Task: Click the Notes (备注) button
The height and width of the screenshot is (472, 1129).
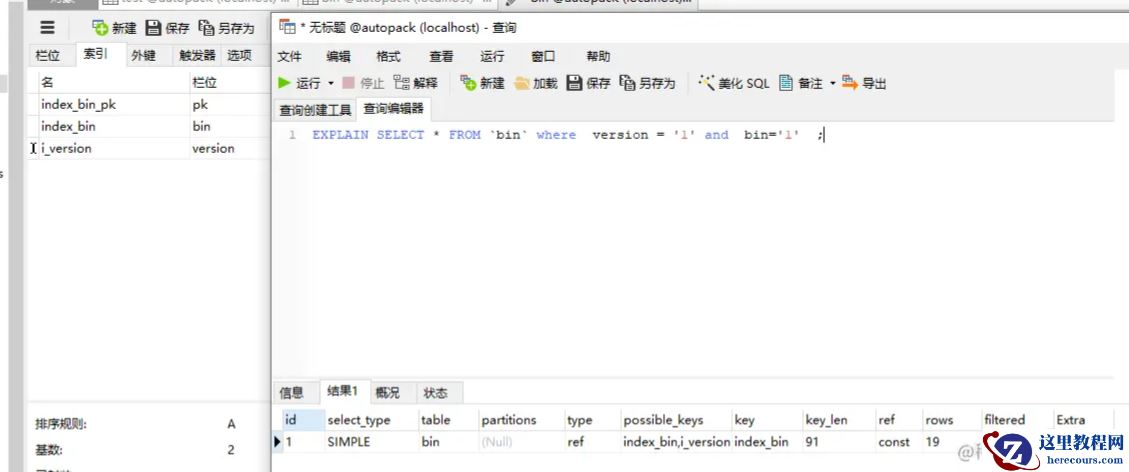Action: click(800, 83)
